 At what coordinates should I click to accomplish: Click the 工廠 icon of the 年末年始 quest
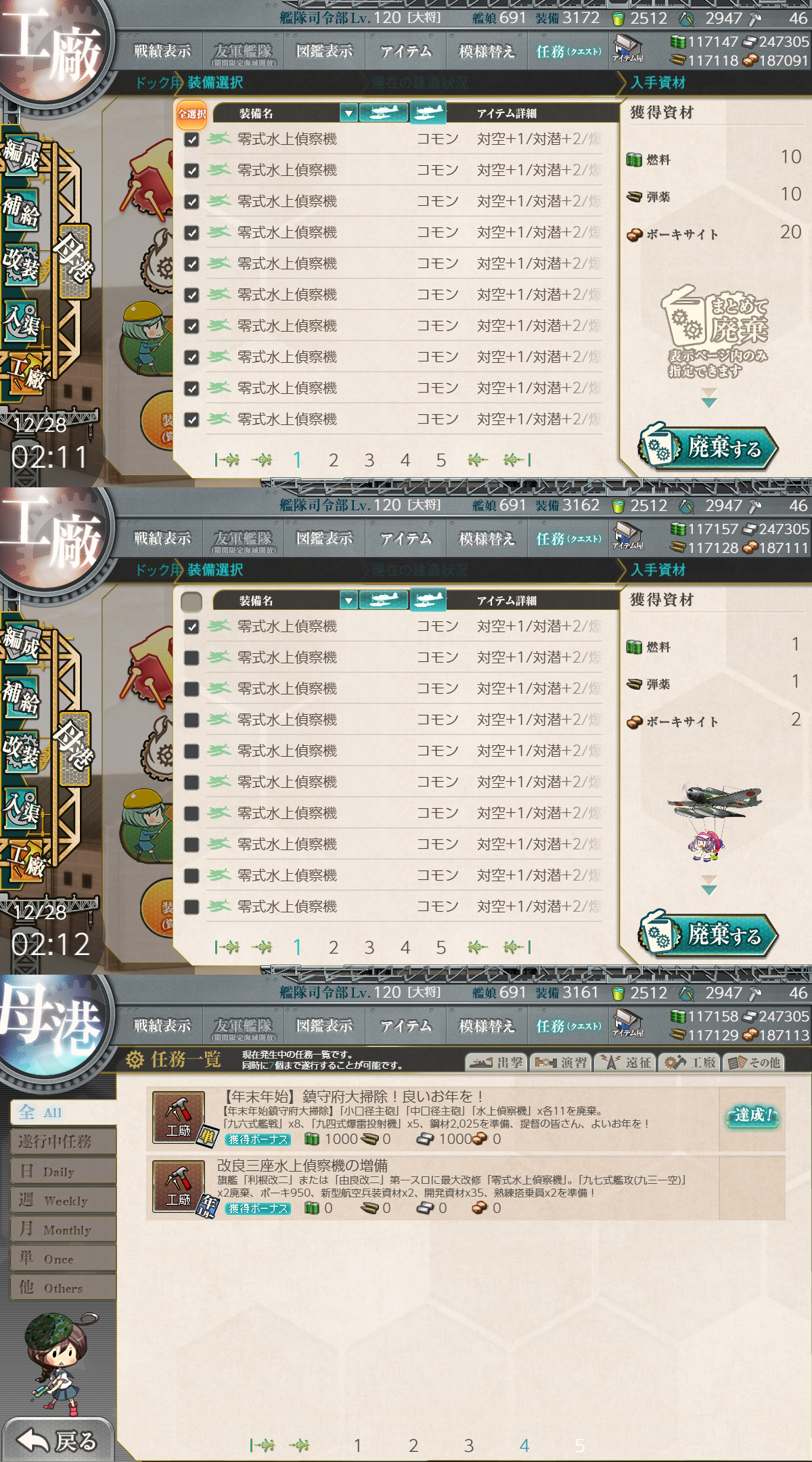[179, 1117]
